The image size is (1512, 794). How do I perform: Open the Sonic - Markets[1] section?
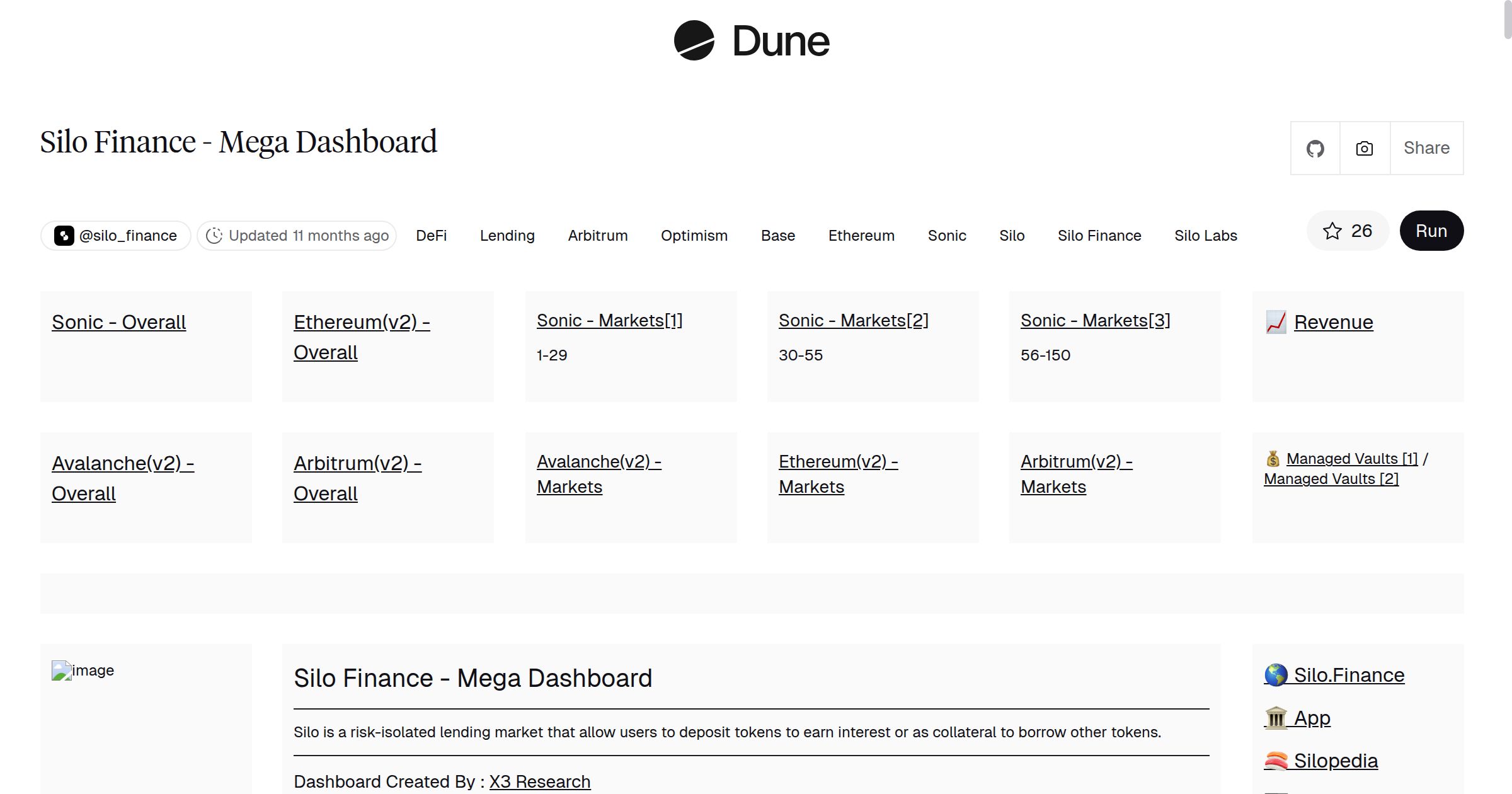coord(609,320)
